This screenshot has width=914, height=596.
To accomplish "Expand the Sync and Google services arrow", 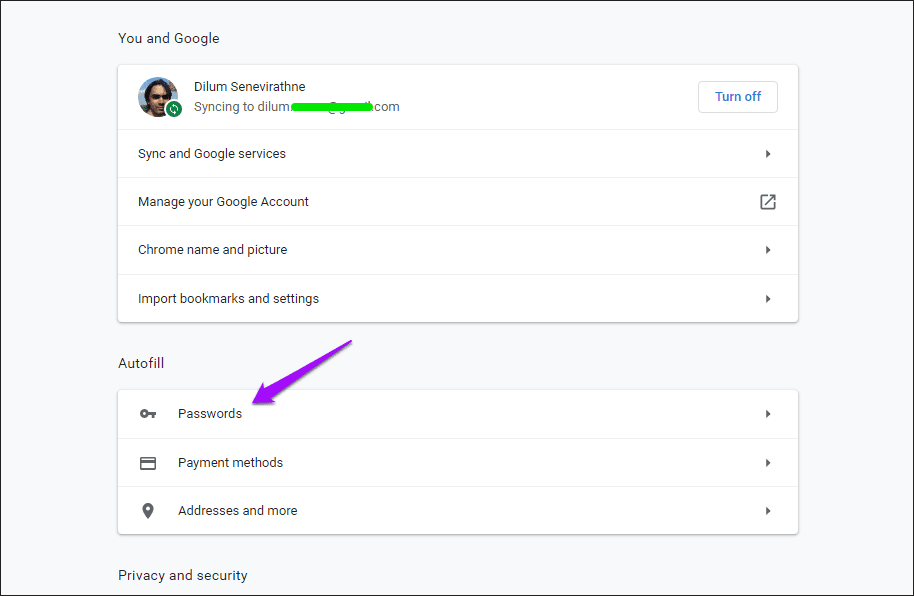I will [767, 154].
